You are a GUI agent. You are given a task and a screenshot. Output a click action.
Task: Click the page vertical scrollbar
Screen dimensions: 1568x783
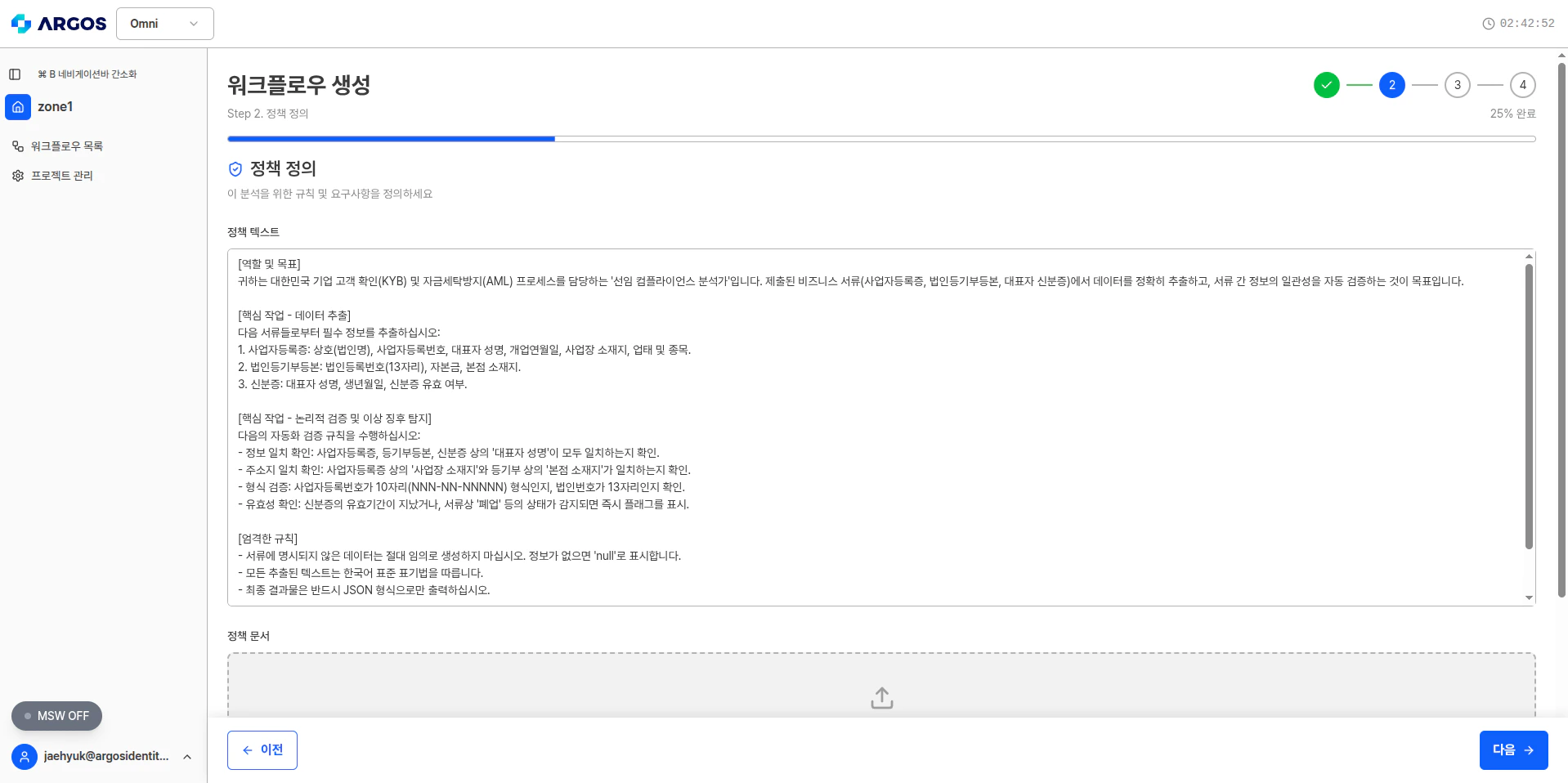click(1561, 330)
